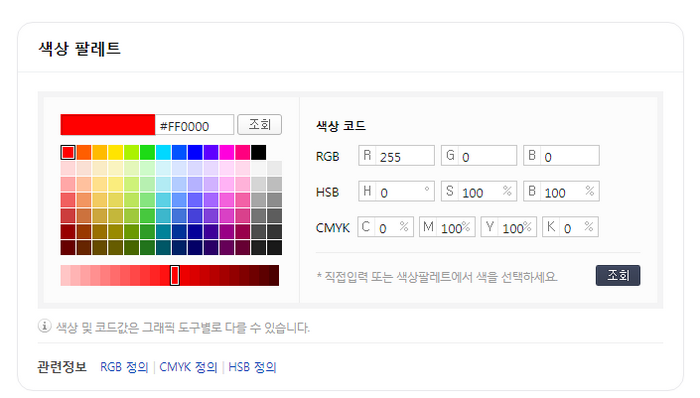Select the violet swatch in top palette row
This screenshot has width=700, height=398.
point(211,153)
